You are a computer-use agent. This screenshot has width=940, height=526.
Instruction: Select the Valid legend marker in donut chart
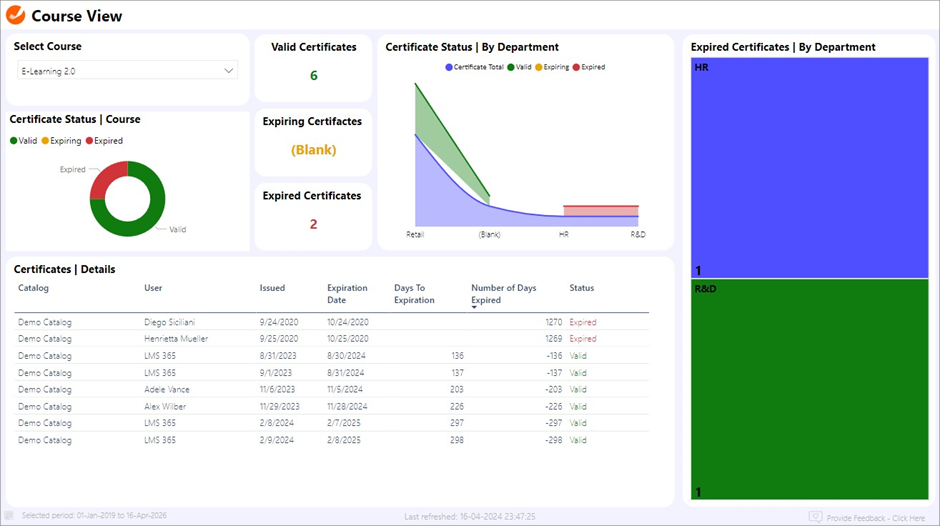[14, 141]
